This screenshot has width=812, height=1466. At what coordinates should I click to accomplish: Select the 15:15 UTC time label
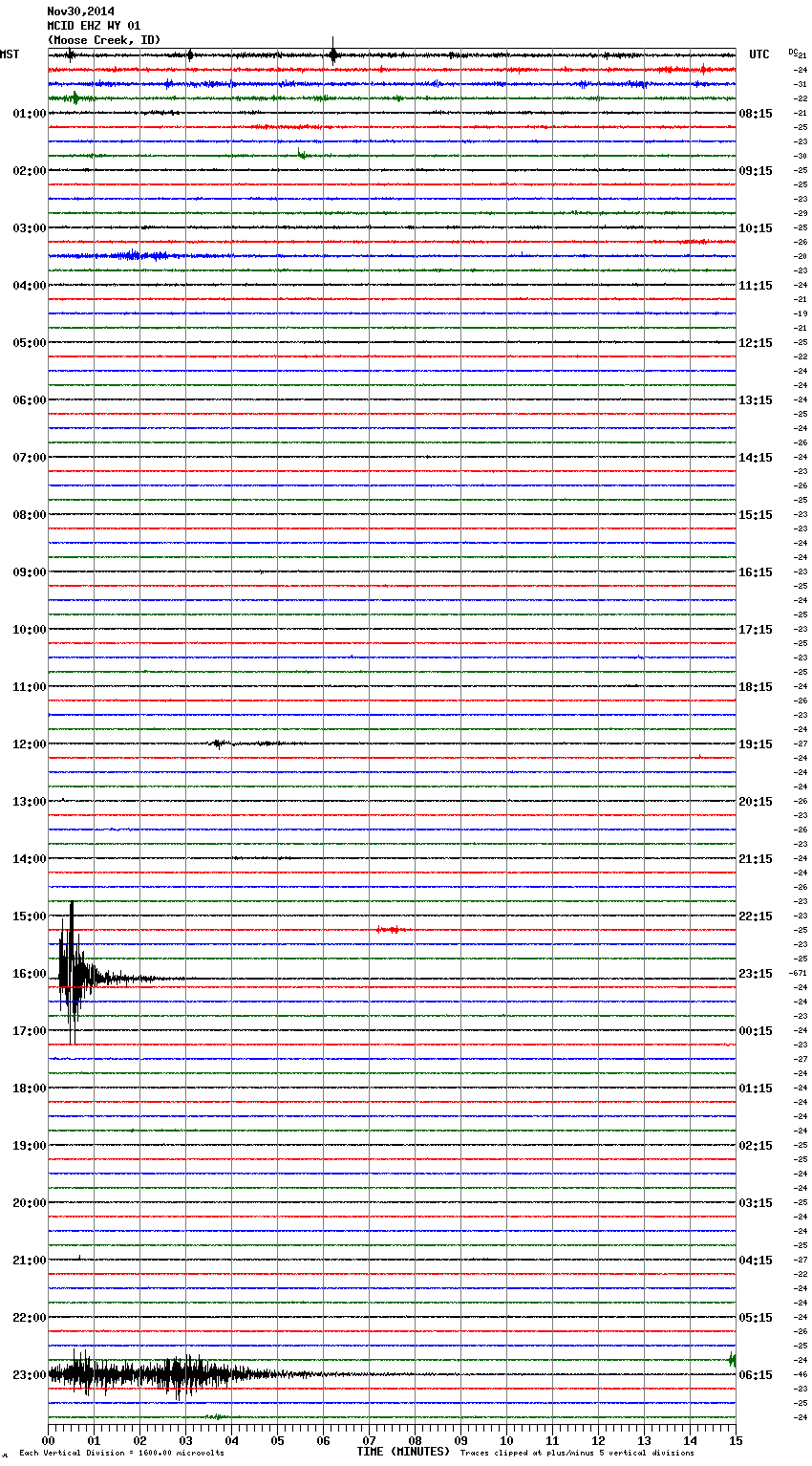756,515
